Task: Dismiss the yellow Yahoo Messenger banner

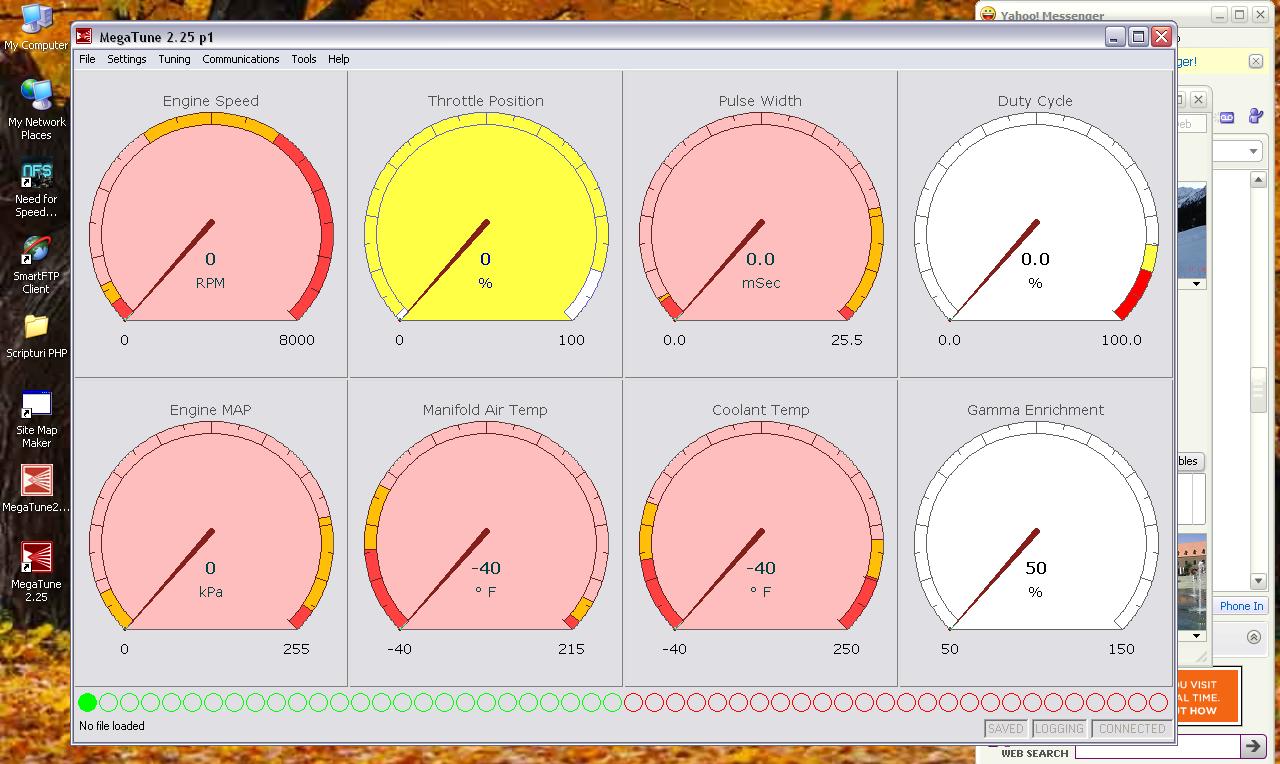Action: point(1256,61)
